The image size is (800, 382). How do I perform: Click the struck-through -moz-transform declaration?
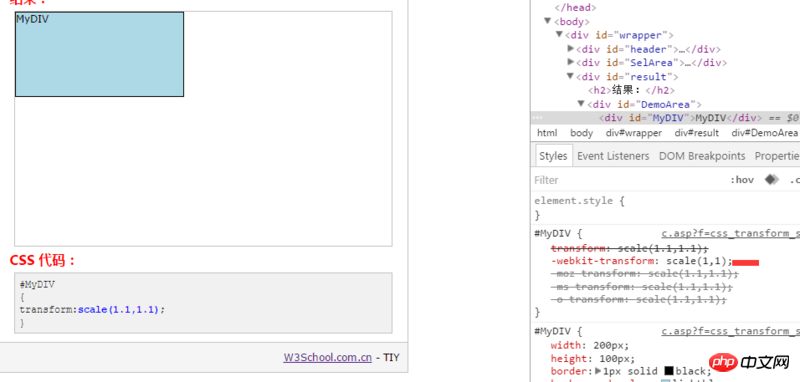645,274
